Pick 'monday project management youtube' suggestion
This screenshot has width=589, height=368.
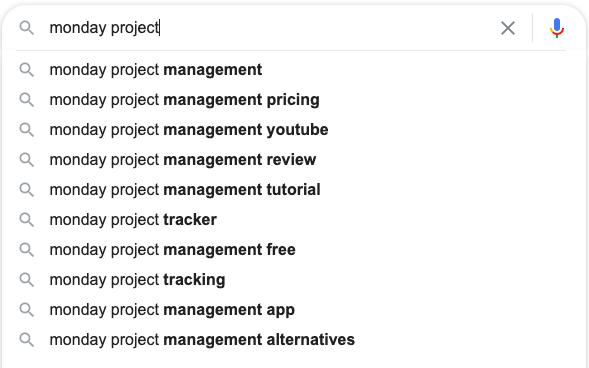click(x=294, y=130)
